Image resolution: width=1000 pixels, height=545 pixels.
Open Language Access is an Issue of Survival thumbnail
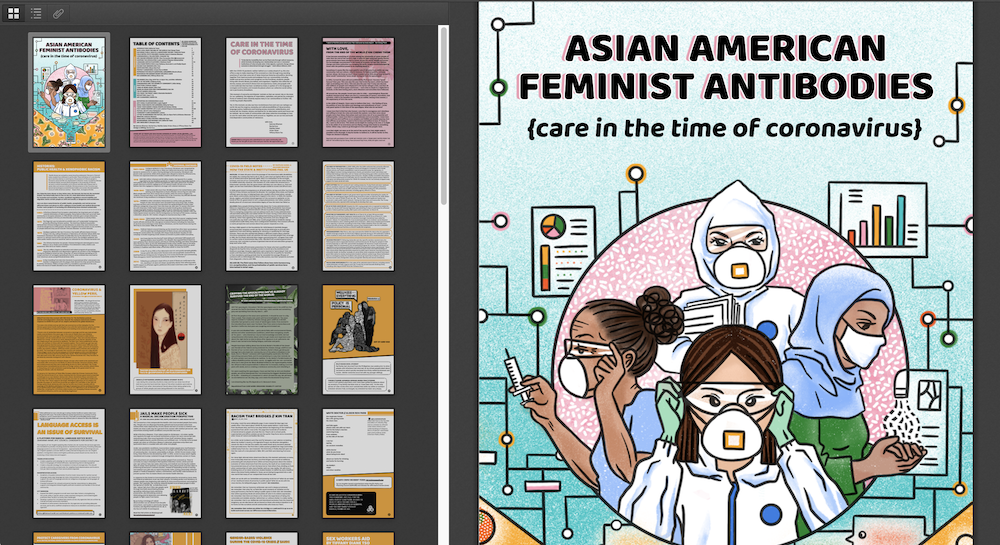(x=69, y=463)
